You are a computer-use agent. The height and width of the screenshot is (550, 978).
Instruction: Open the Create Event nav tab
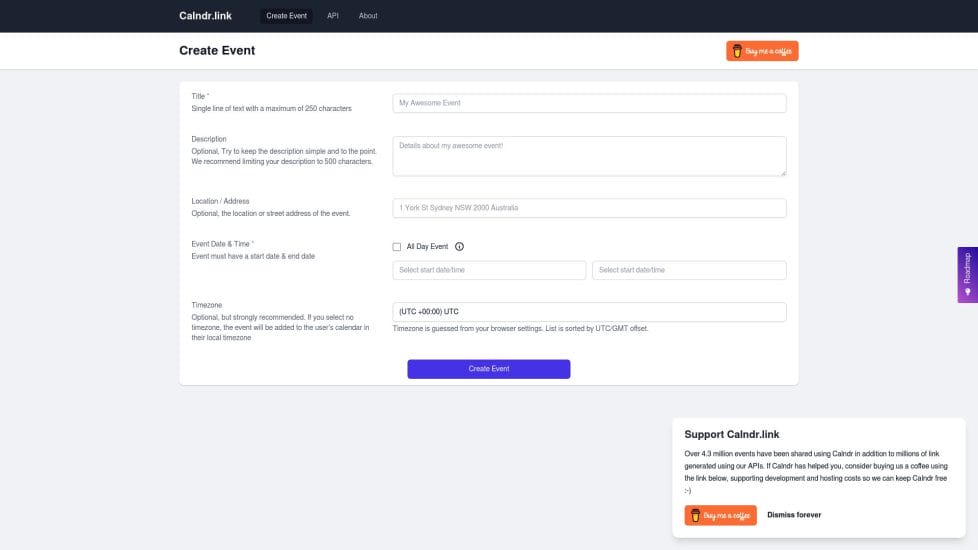(x=286, y=16)
